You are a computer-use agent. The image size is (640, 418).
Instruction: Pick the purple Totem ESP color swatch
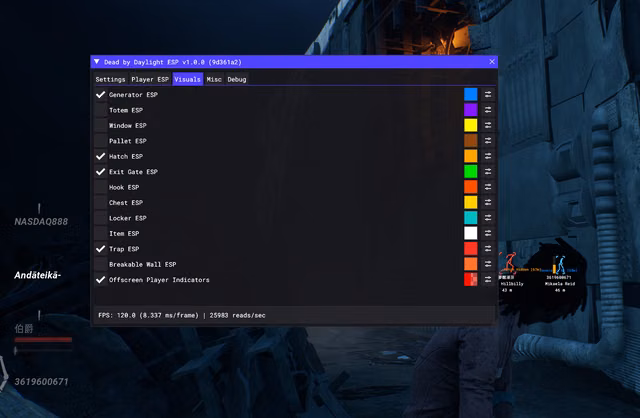tap(471, 110)
